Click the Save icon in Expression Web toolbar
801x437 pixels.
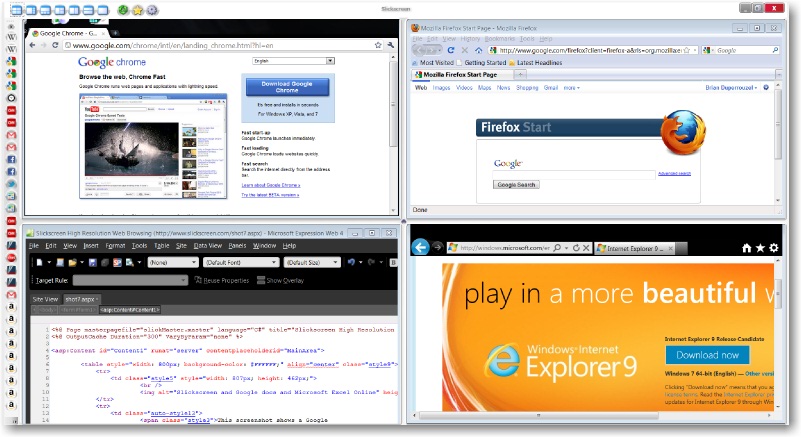(x=92, y=263)
